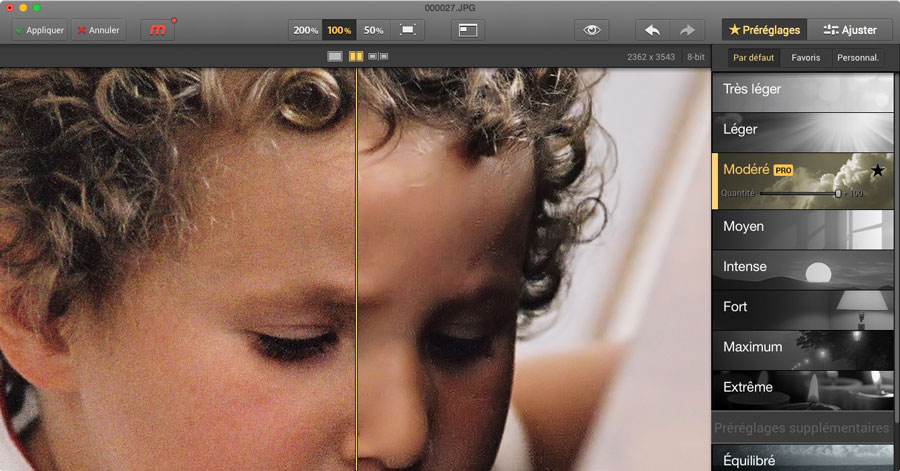The width and height of the screenshot is (900, 471).
Task: Choose the Extrême preset
Action: pyautogui.click(x=802, y=390)
